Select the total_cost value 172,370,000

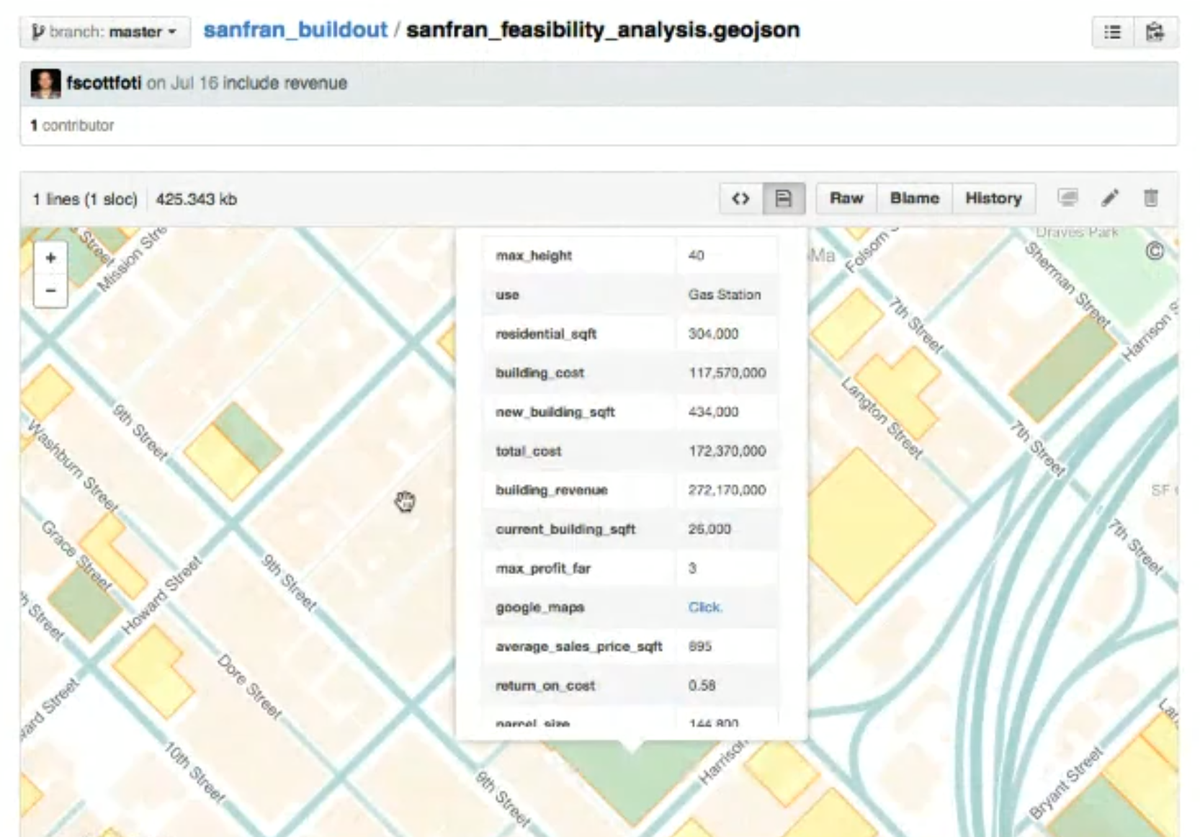click(727, 451)
